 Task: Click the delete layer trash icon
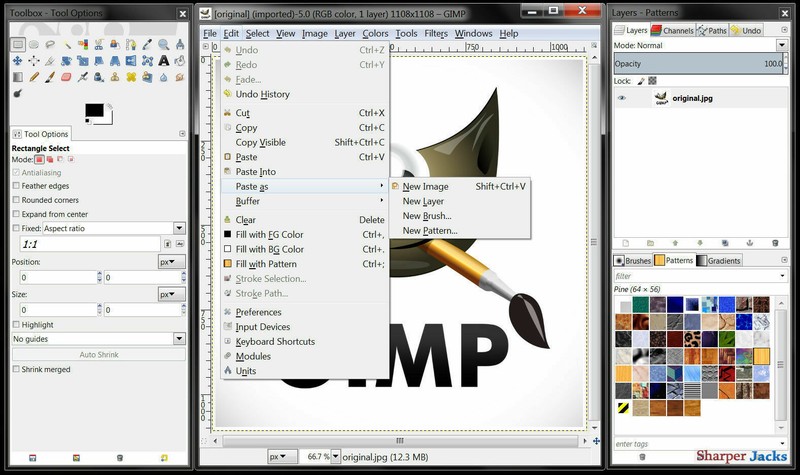tap(775, 243)
